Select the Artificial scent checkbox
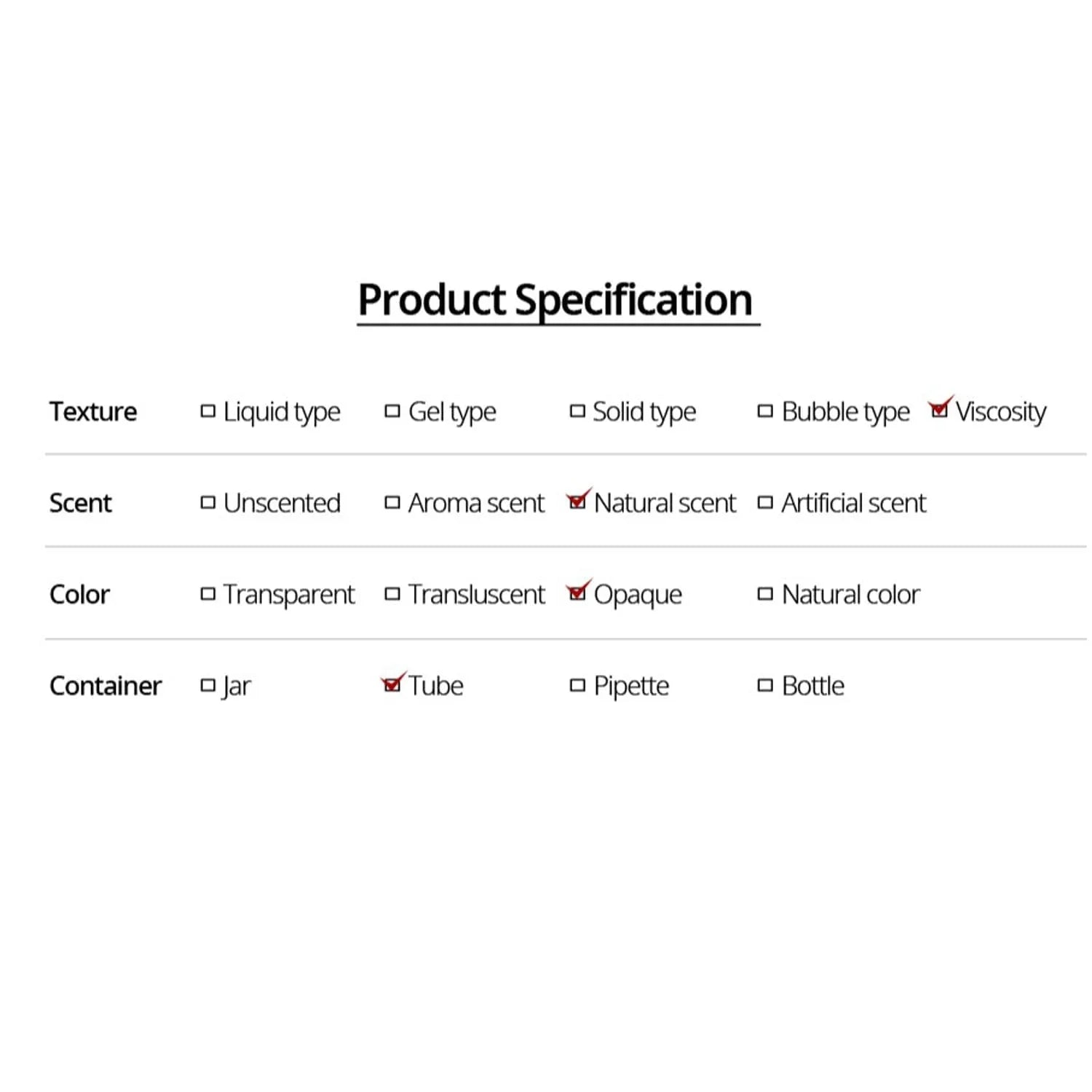Viewport: 1092px width, 1092px height. [x=765, y=502]
